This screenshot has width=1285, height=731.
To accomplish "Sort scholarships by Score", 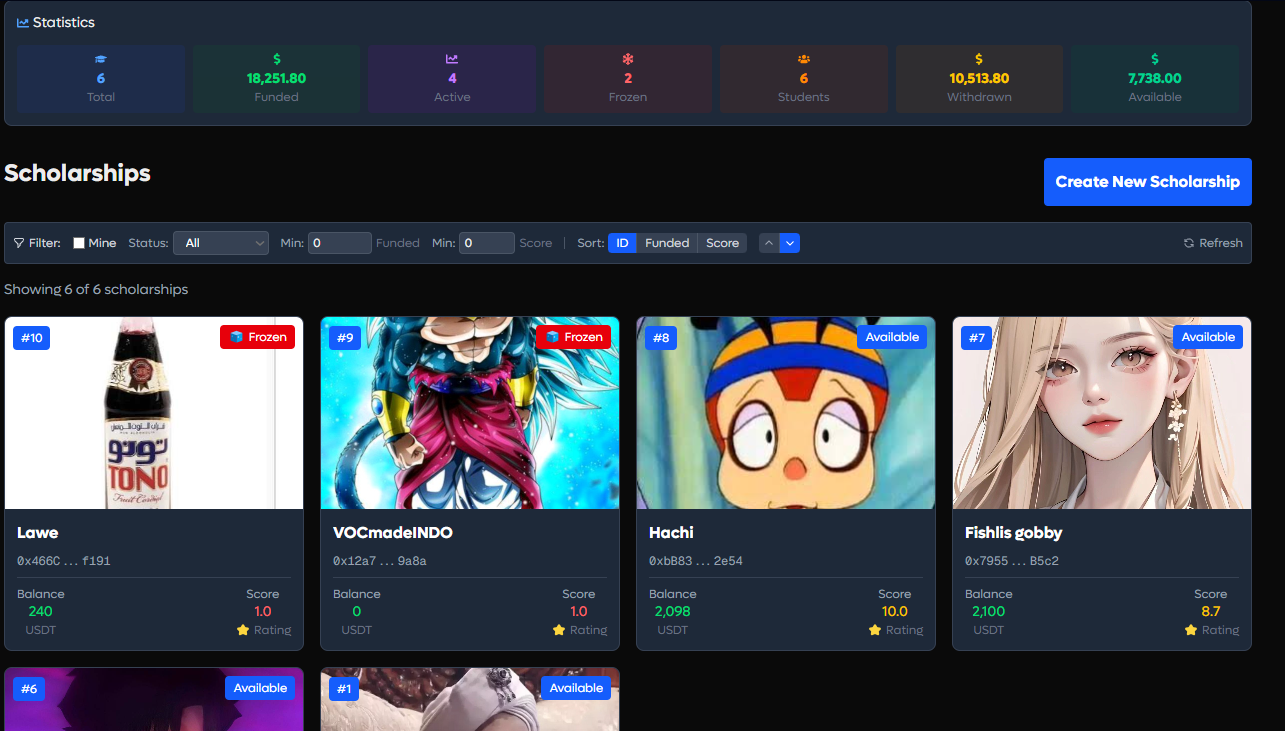I will coord(722,243).
